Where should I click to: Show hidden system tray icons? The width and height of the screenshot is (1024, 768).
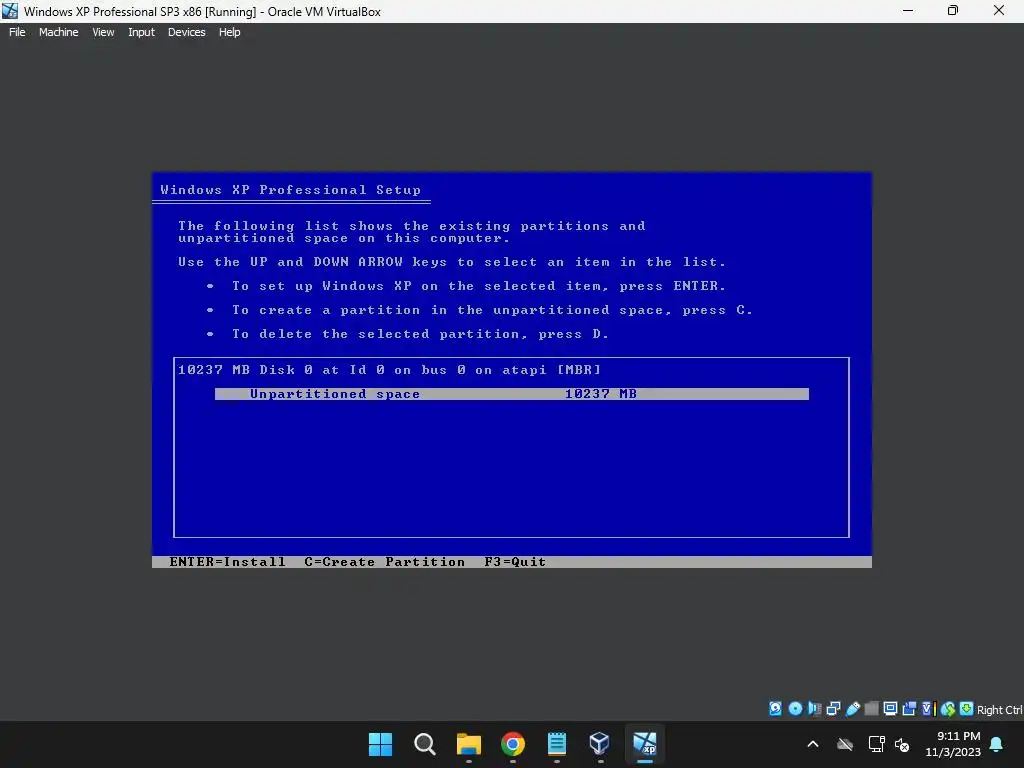[813, 744]
